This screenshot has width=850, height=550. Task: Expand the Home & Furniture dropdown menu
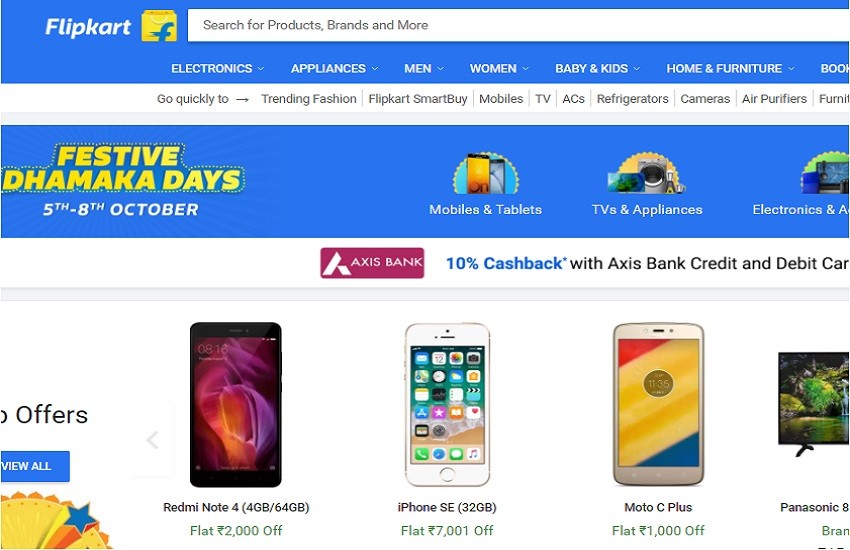pyautogui.click(x=730, y=69)
